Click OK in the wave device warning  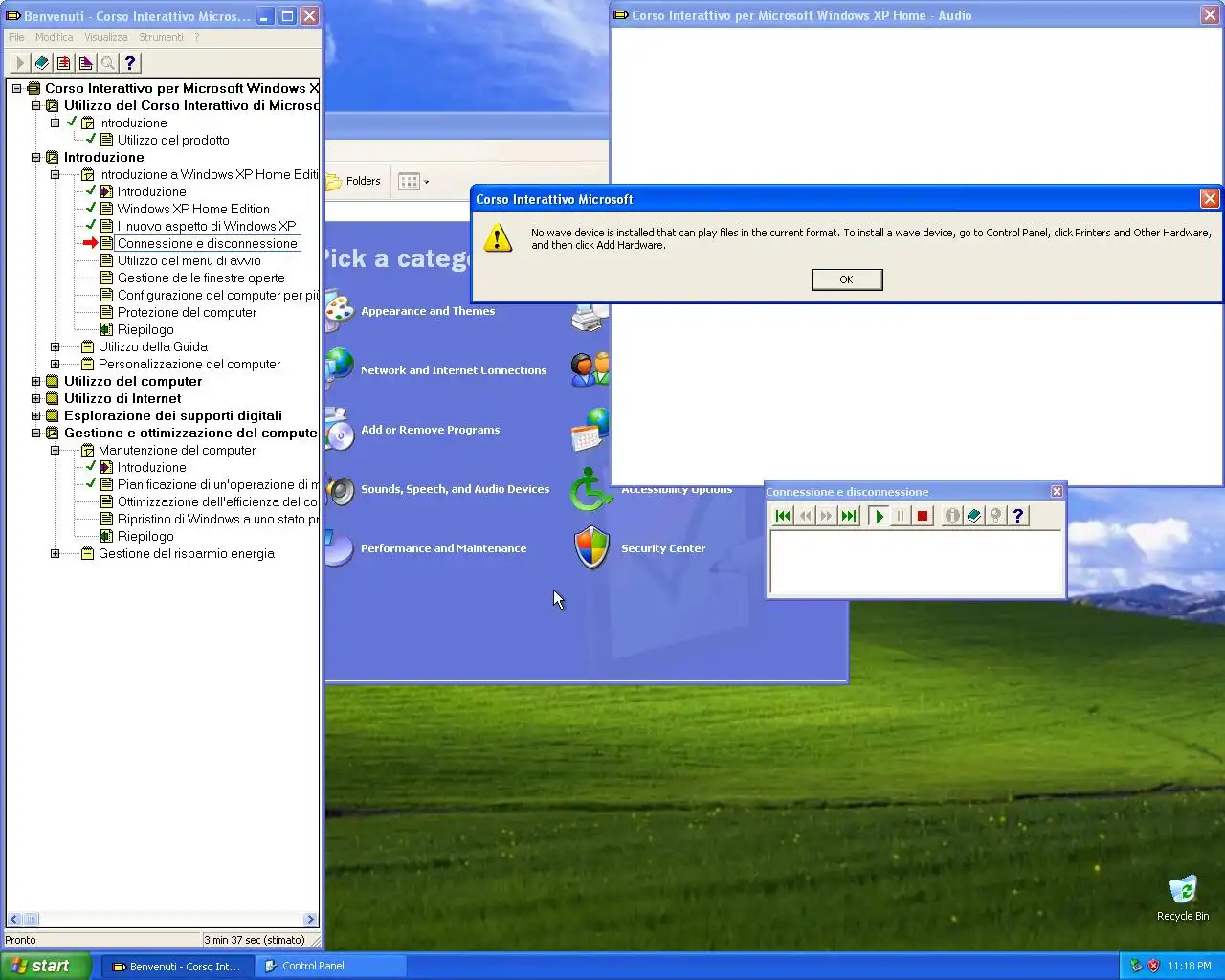(x=846, y=279)
